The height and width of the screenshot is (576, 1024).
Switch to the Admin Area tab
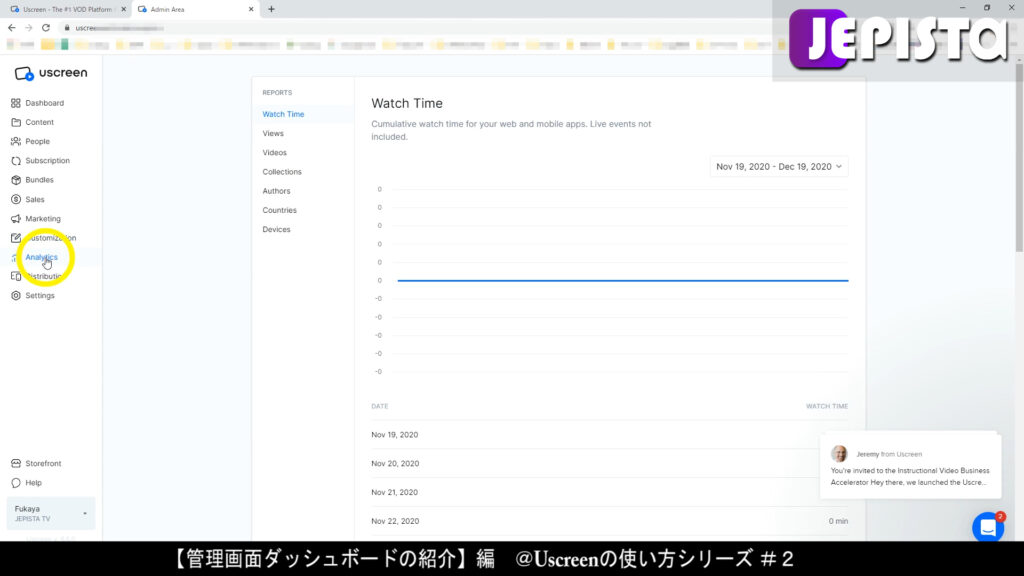195,9
